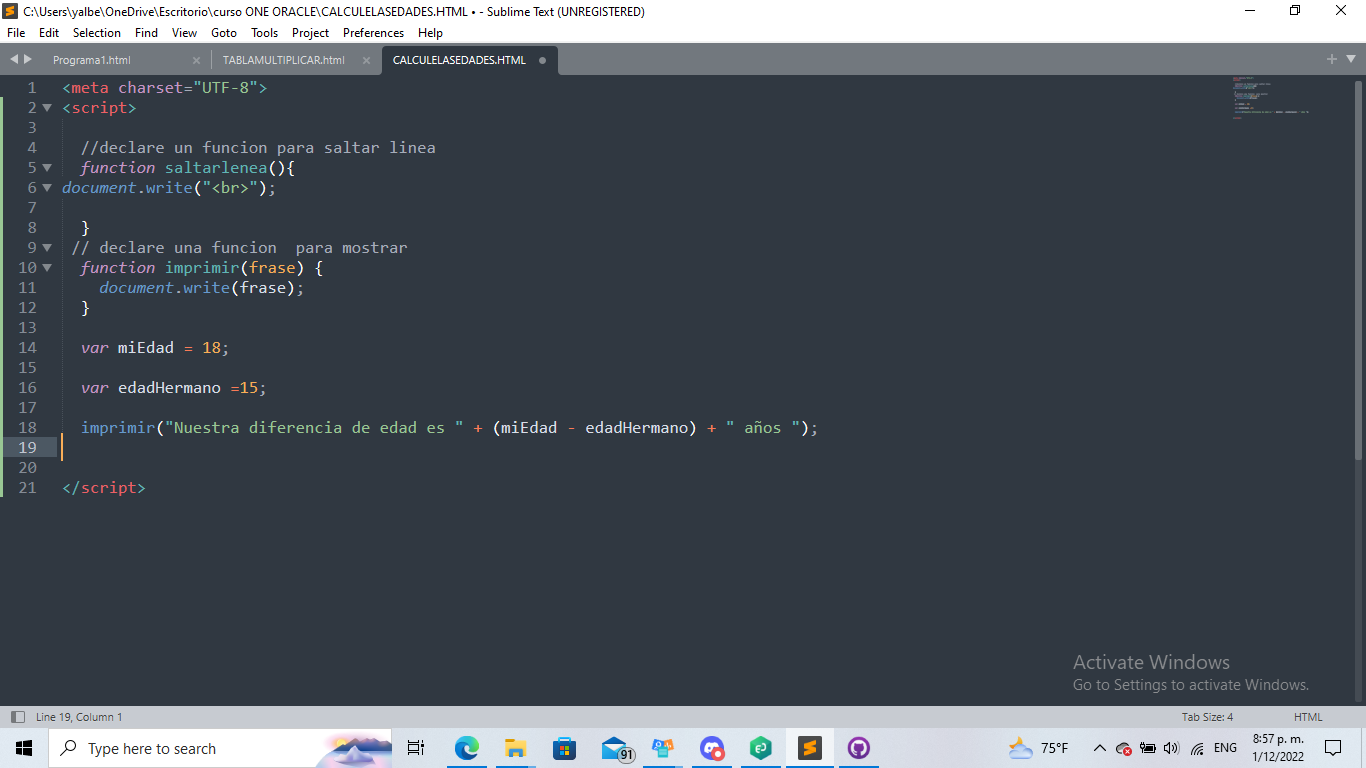Click the unsaved dot on CALCULELASEDADES.HTML tab

click(543, 60)
